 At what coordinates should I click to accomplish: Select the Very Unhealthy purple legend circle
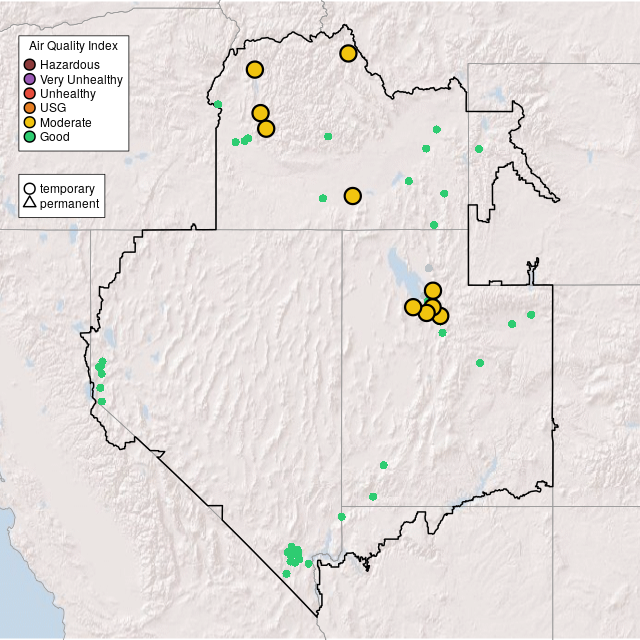[30, 79]
